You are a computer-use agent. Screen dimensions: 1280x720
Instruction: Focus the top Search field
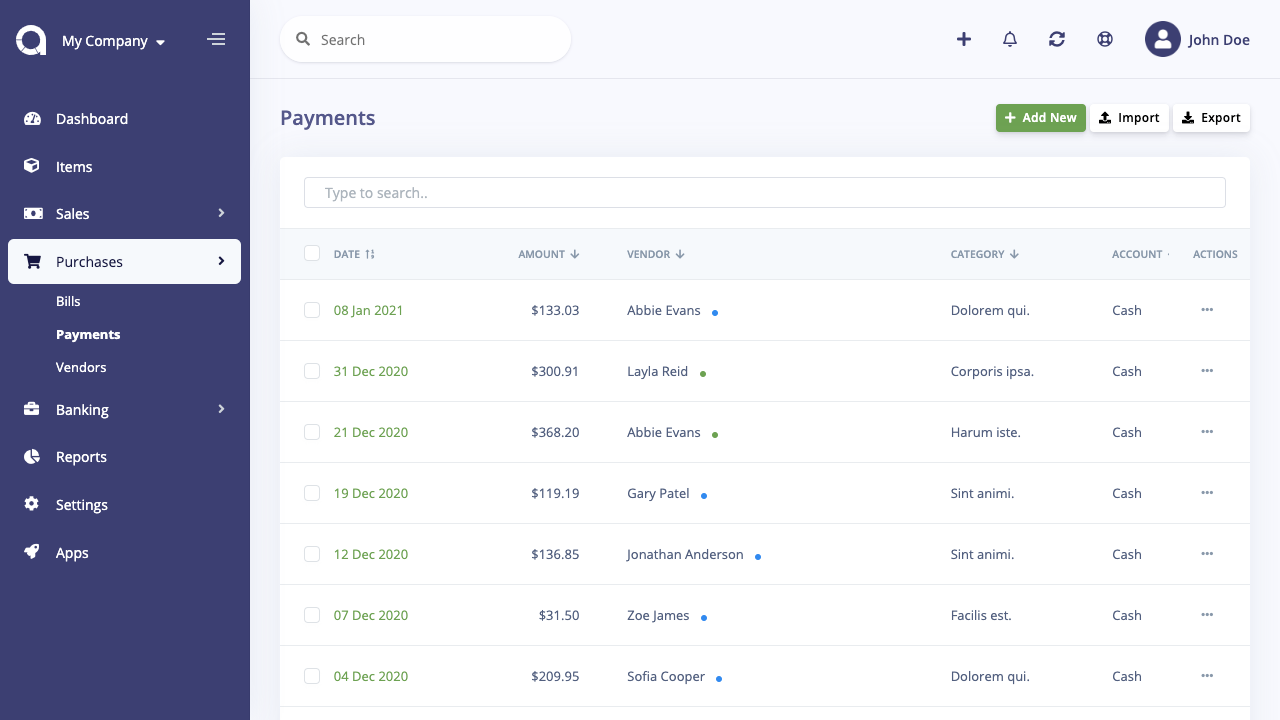click(425, 40)
